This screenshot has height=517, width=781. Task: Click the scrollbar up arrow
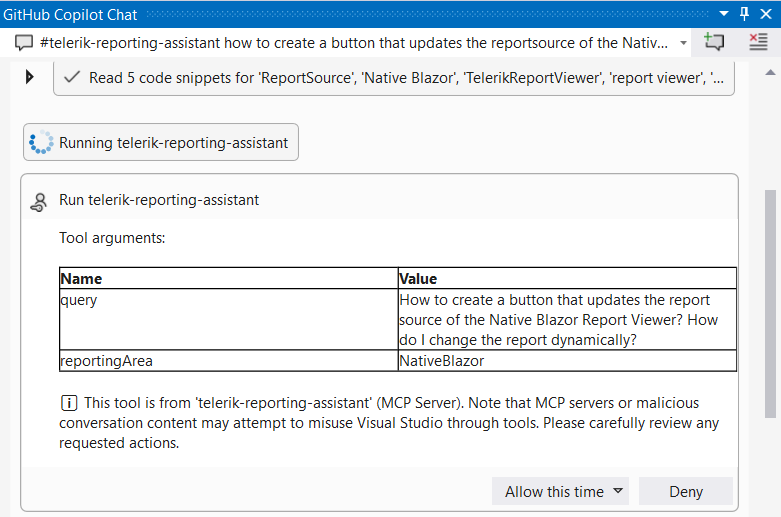click(x=770, y=73)
